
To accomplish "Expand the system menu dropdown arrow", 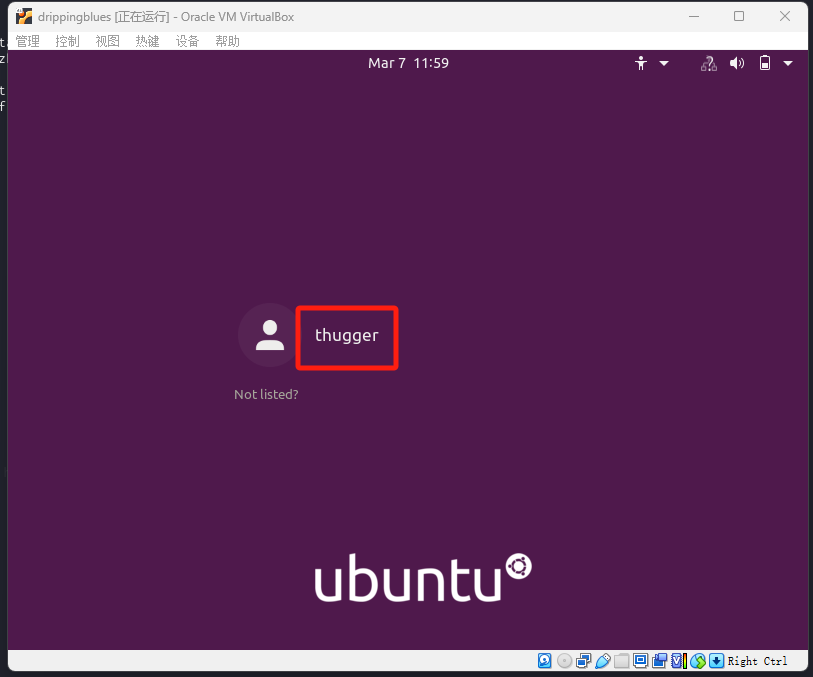I will 788,64.
